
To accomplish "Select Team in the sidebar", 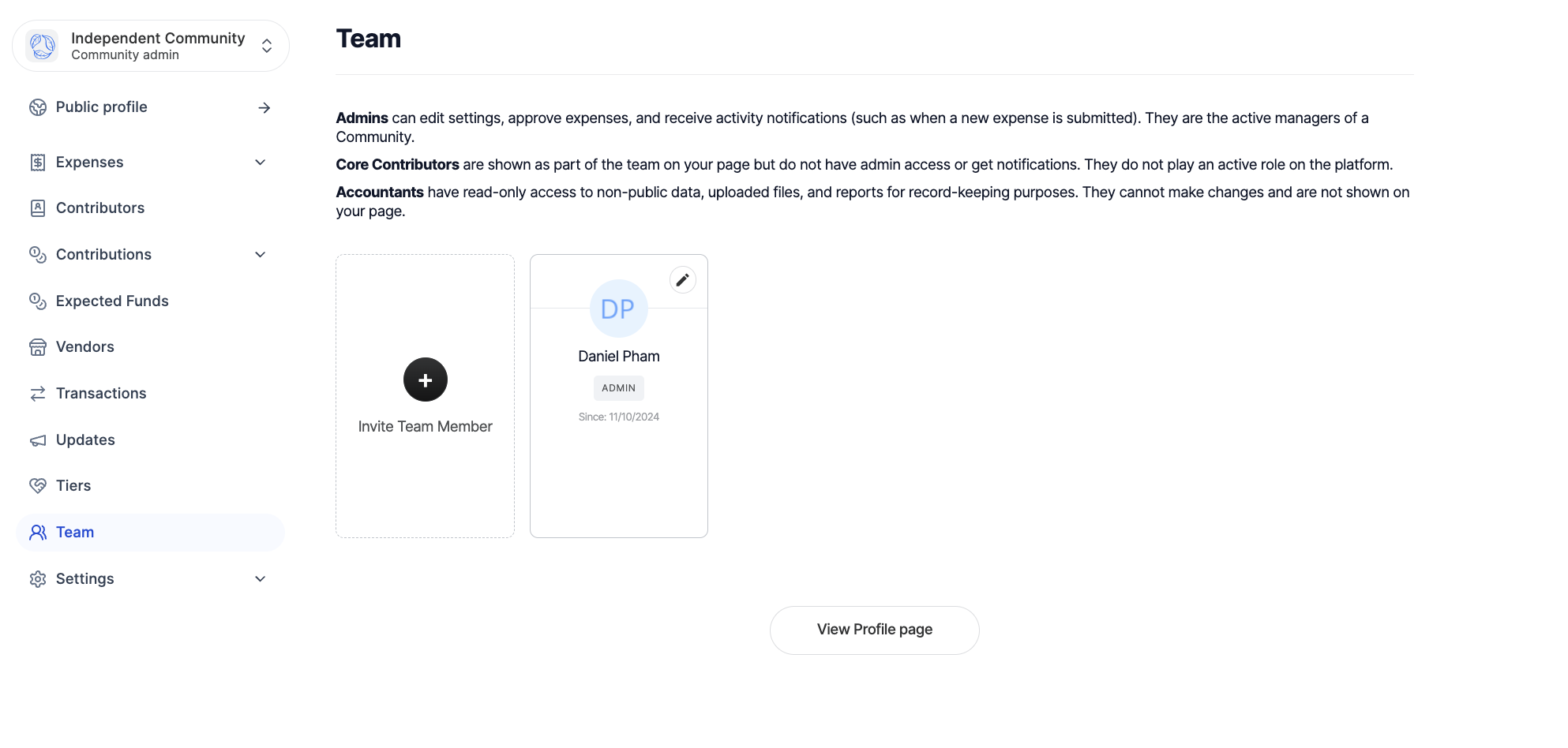I will (x=75, y=533).
